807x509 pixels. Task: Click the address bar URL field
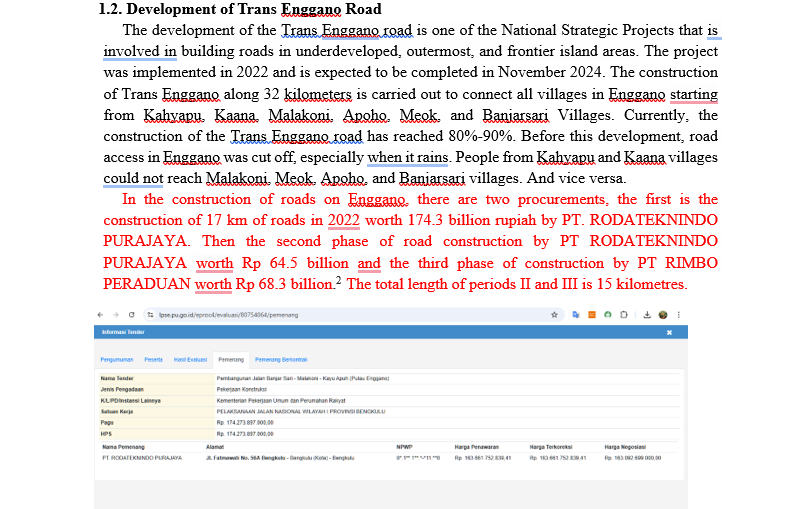click(x=300, y=314)
